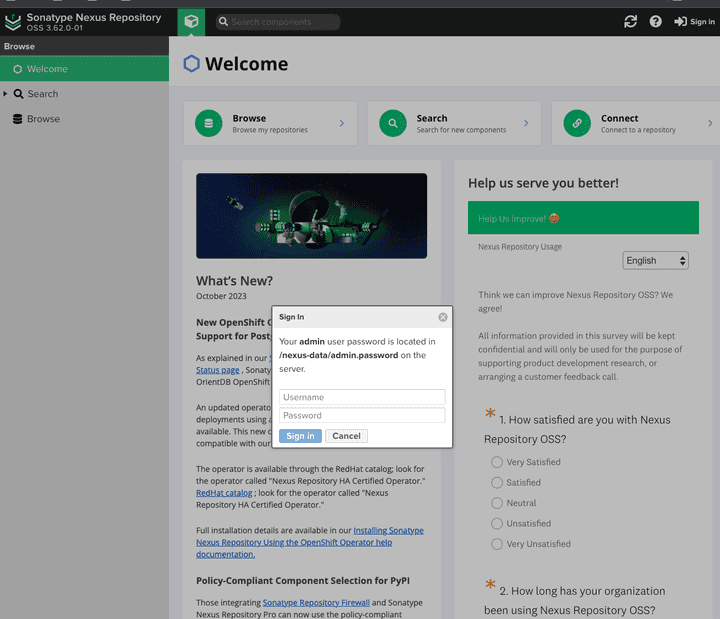
Task: Click the refresh icon in top bar
Action: pyautogui.click(x=630, y=22)
